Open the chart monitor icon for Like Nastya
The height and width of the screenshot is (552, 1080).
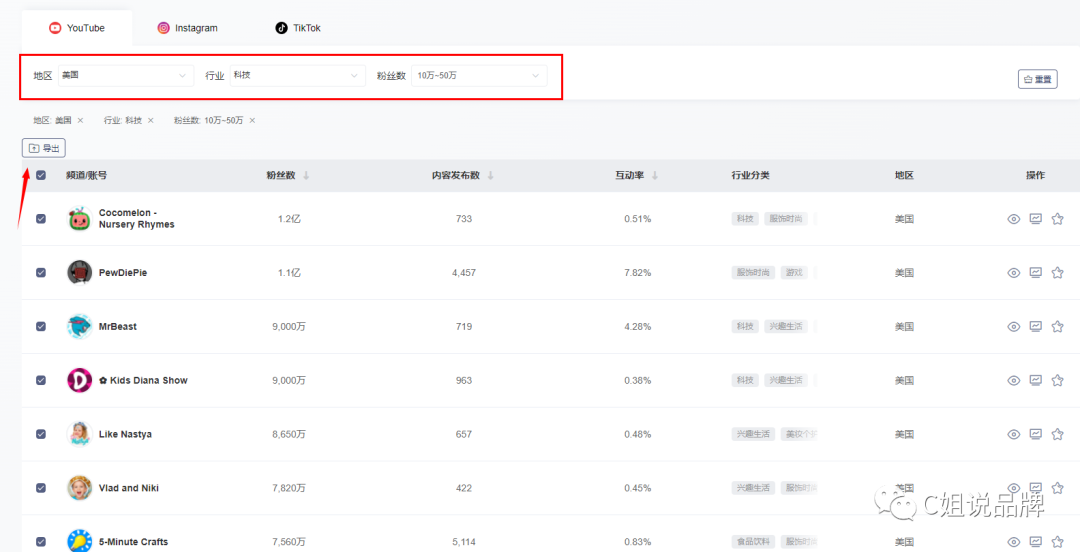tap(1035, 435)
